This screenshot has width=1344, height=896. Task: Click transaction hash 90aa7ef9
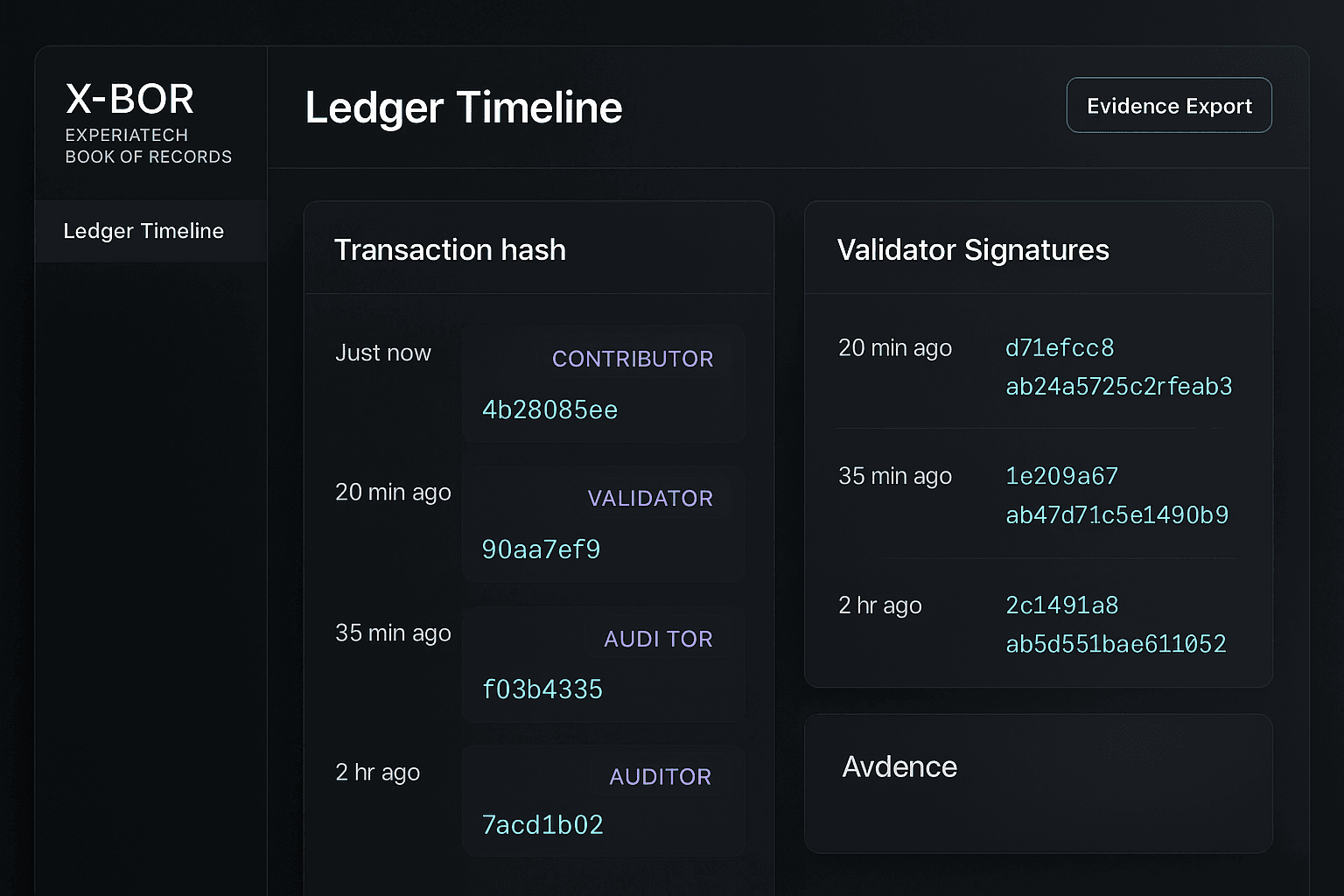pos(540,549)
